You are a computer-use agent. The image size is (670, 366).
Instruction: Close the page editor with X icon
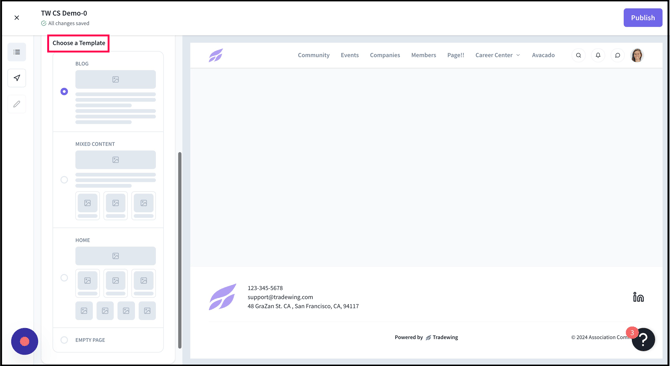17,18
